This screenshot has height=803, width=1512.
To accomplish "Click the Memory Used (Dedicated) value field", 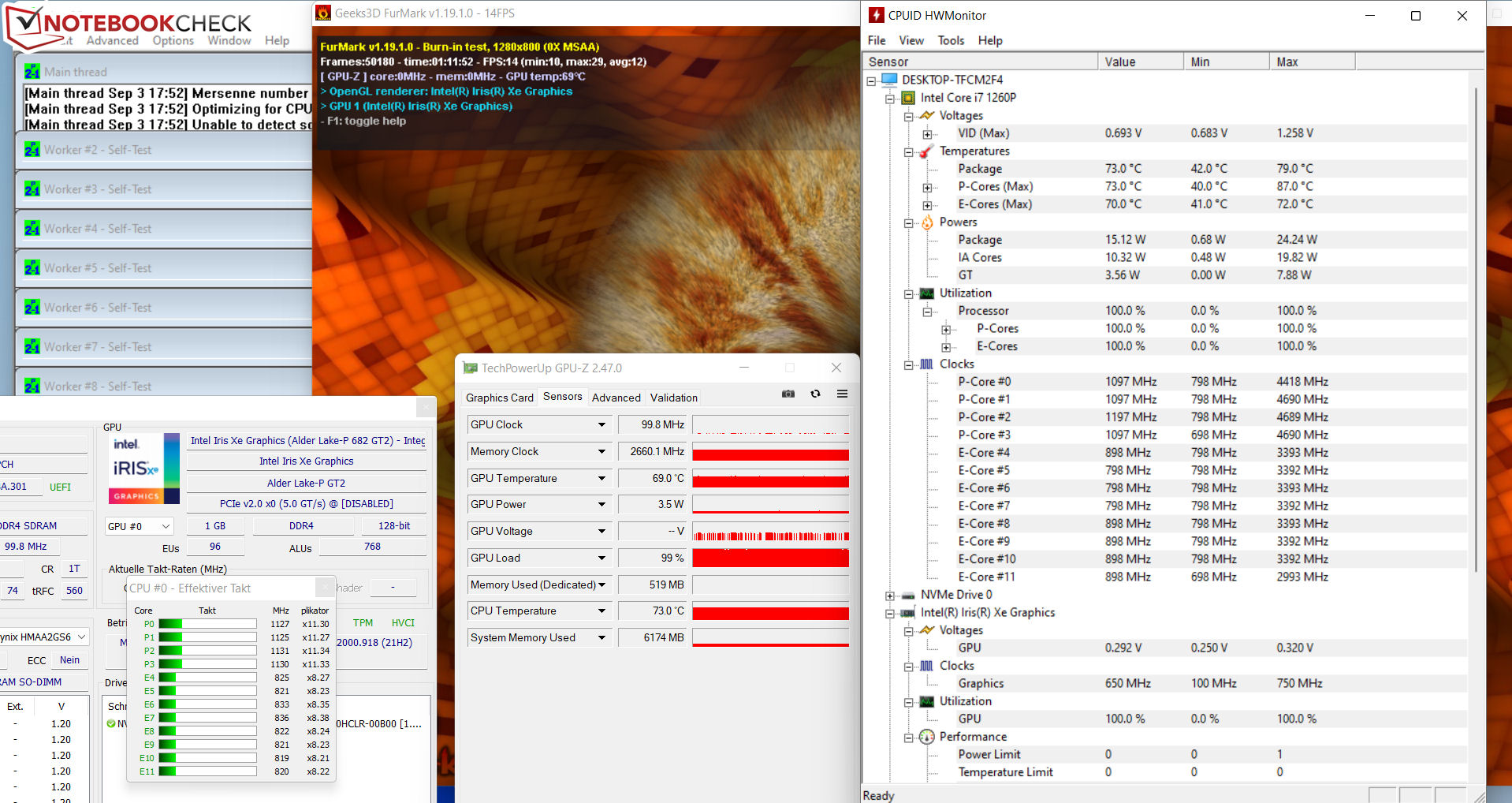I will click(652, 585).
